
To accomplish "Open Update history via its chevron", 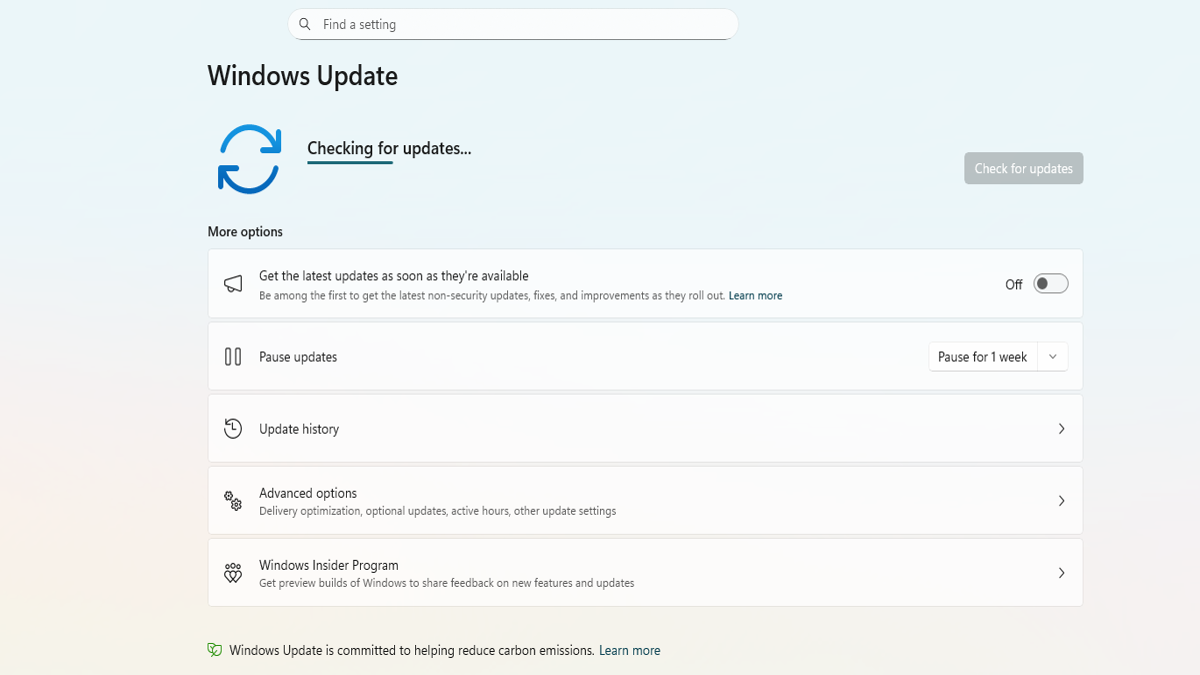I will coord(1061,429).
